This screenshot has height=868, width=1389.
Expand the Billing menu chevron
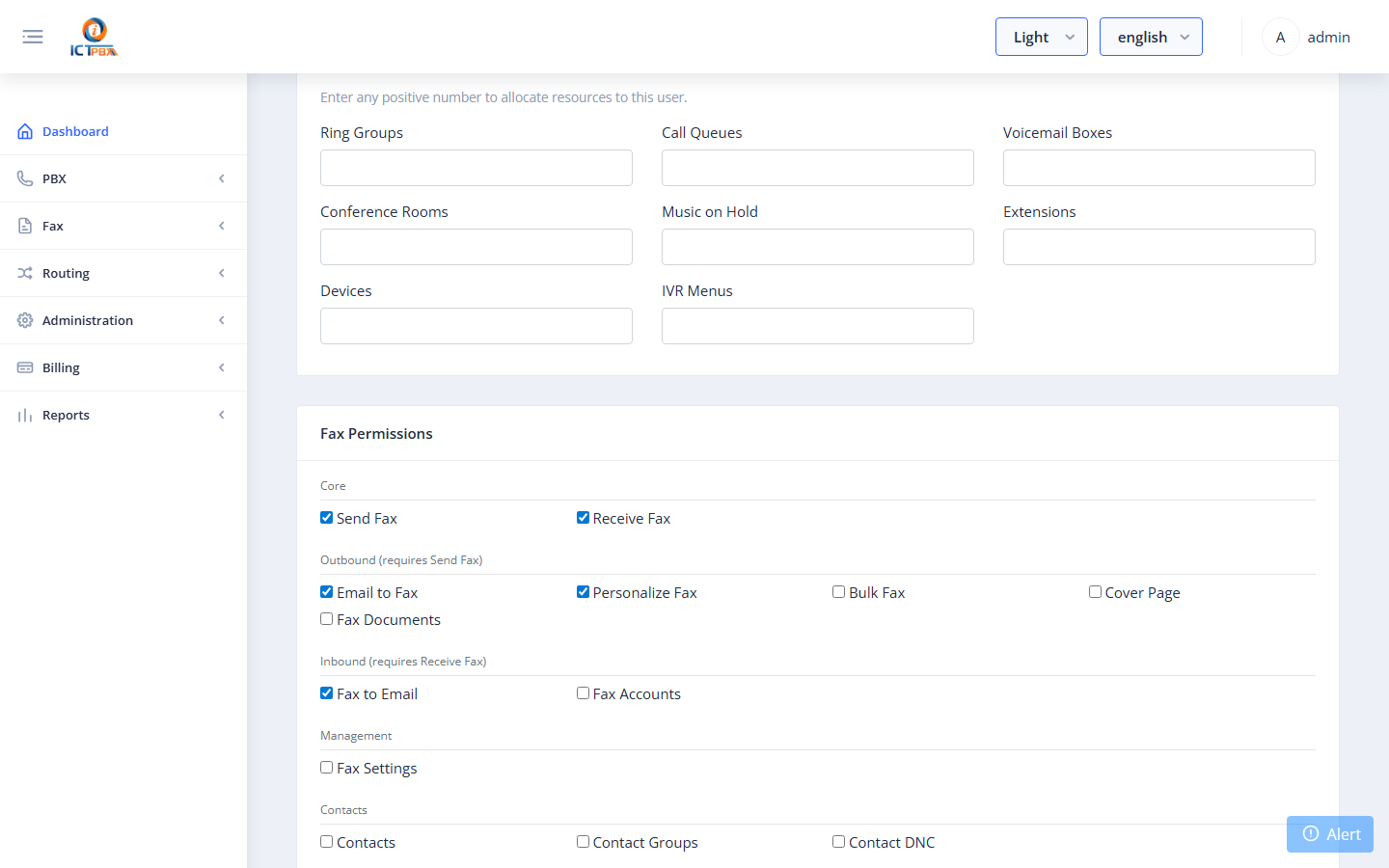point(222,367)
